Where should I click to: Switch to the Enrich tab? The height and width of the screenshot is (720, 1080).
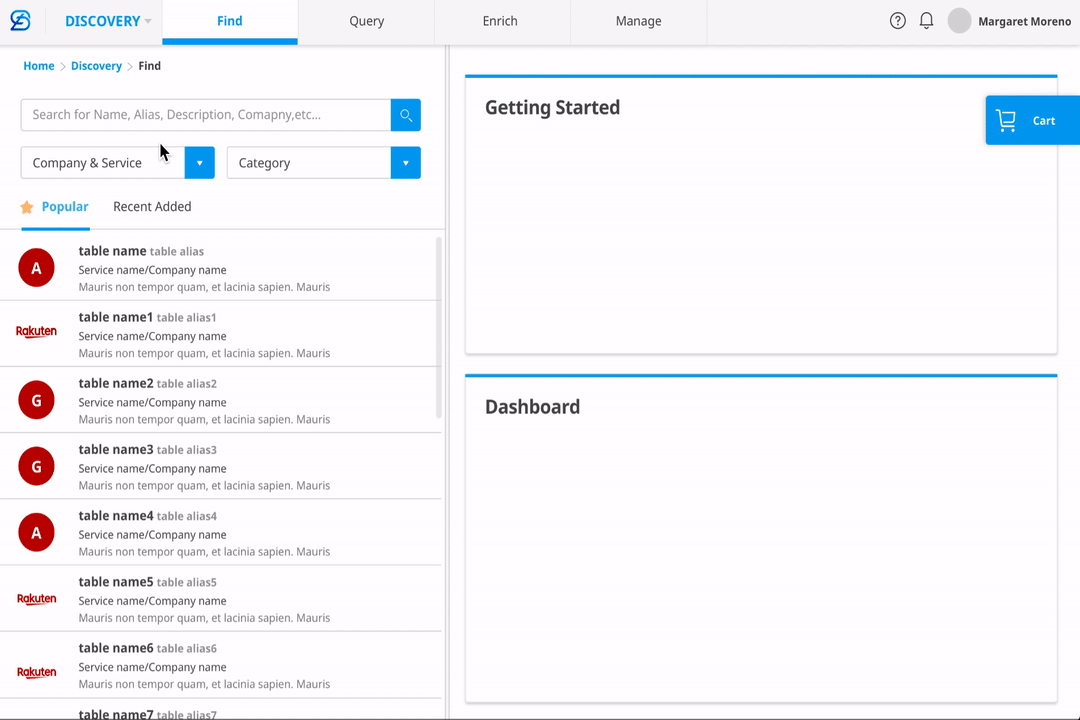click(x=500, y=21)
